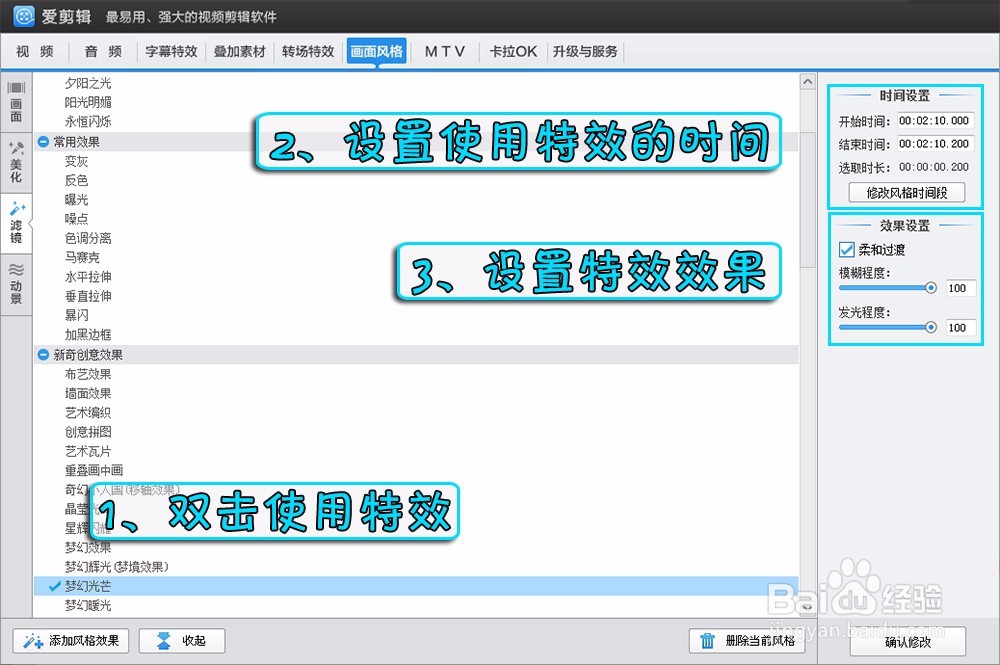The width and height of the screenshot is (1000, 665).
Task: Click the 删除当前风格 button
Action: [x=746, y=641]
